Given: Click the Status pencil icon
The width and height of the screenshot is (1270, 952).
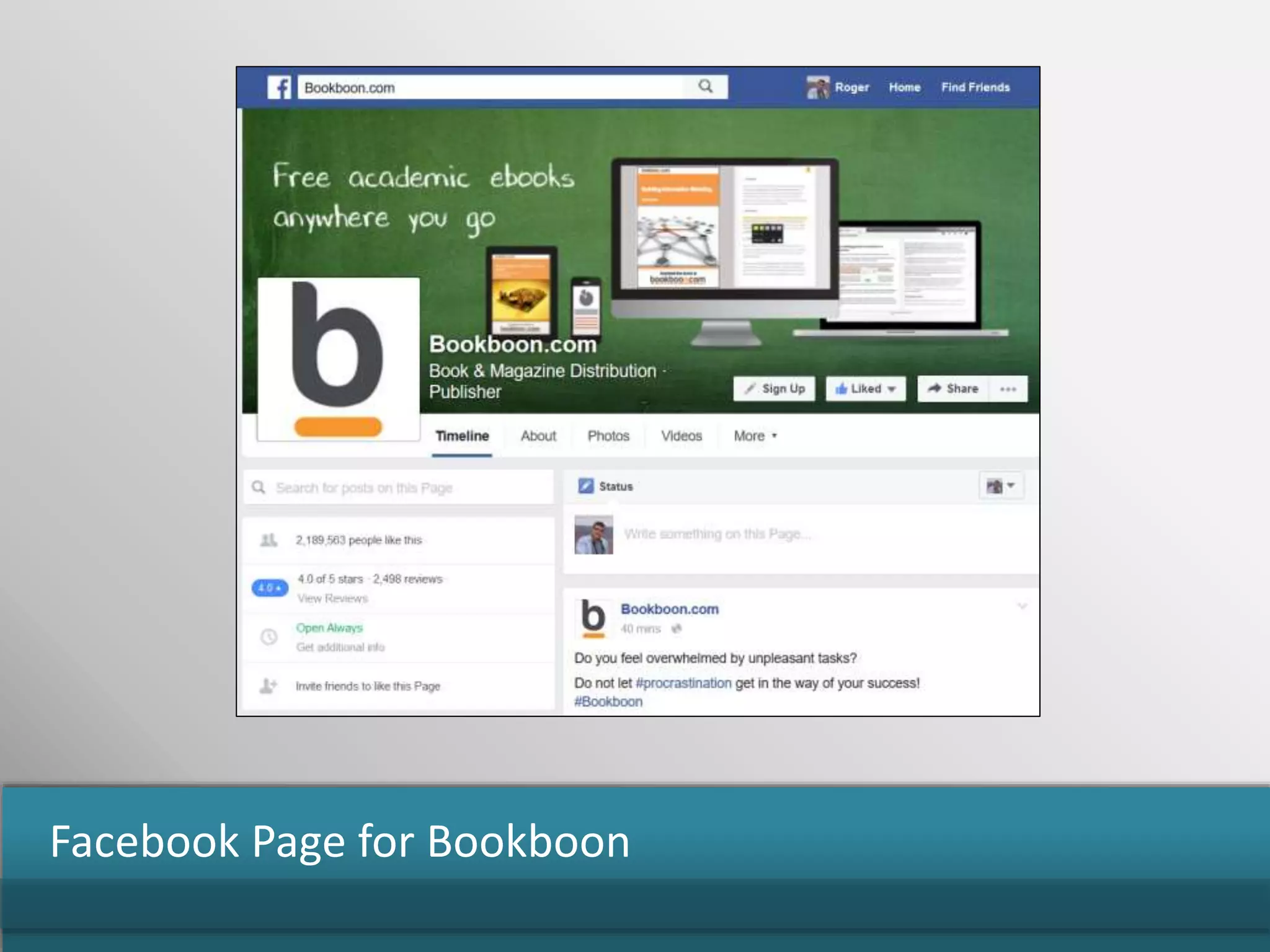Looking at the screenshot, I should pyautogui.click(x=585, y=486).
